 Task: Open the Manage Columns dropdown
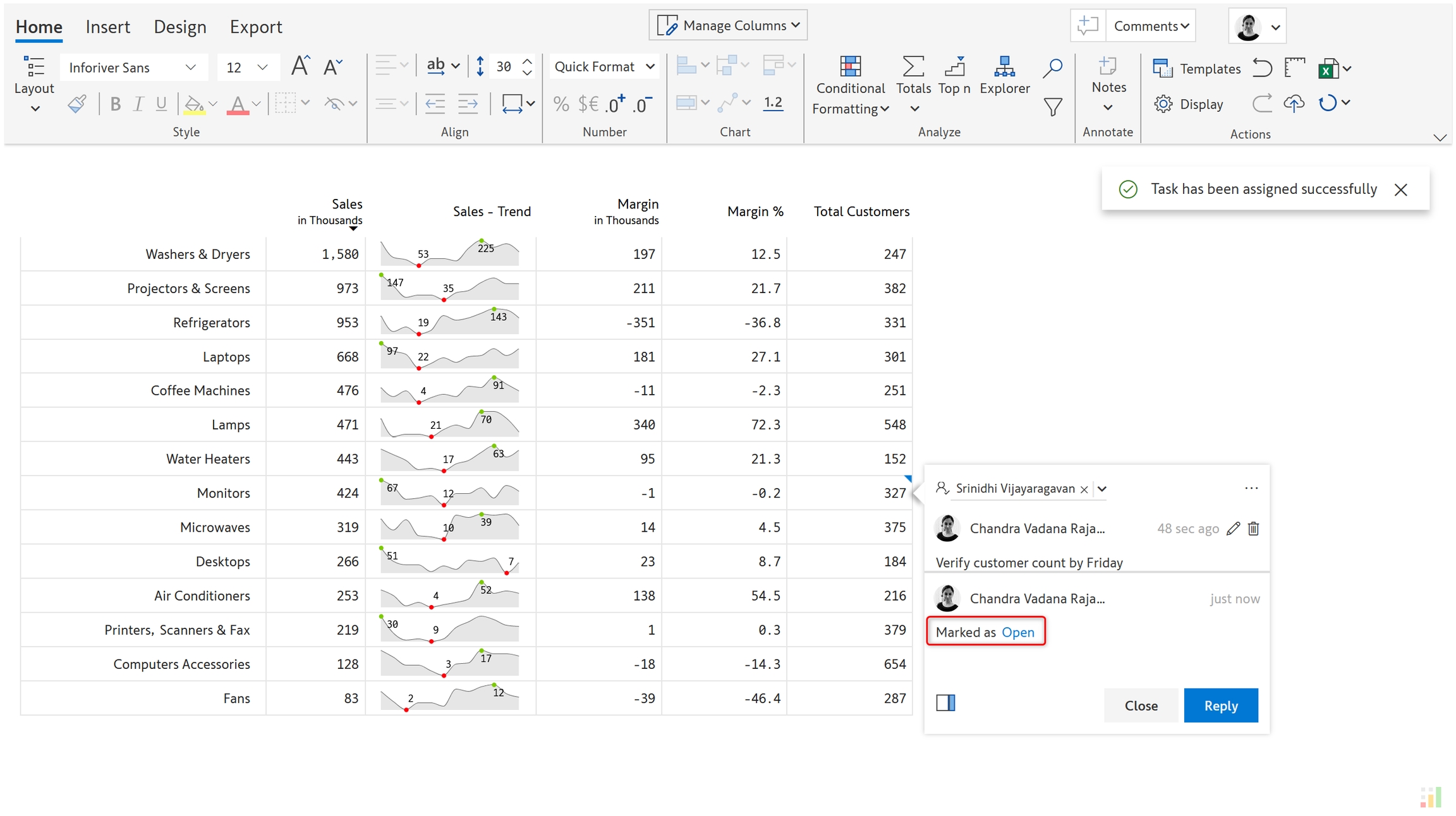coord(728,26)
